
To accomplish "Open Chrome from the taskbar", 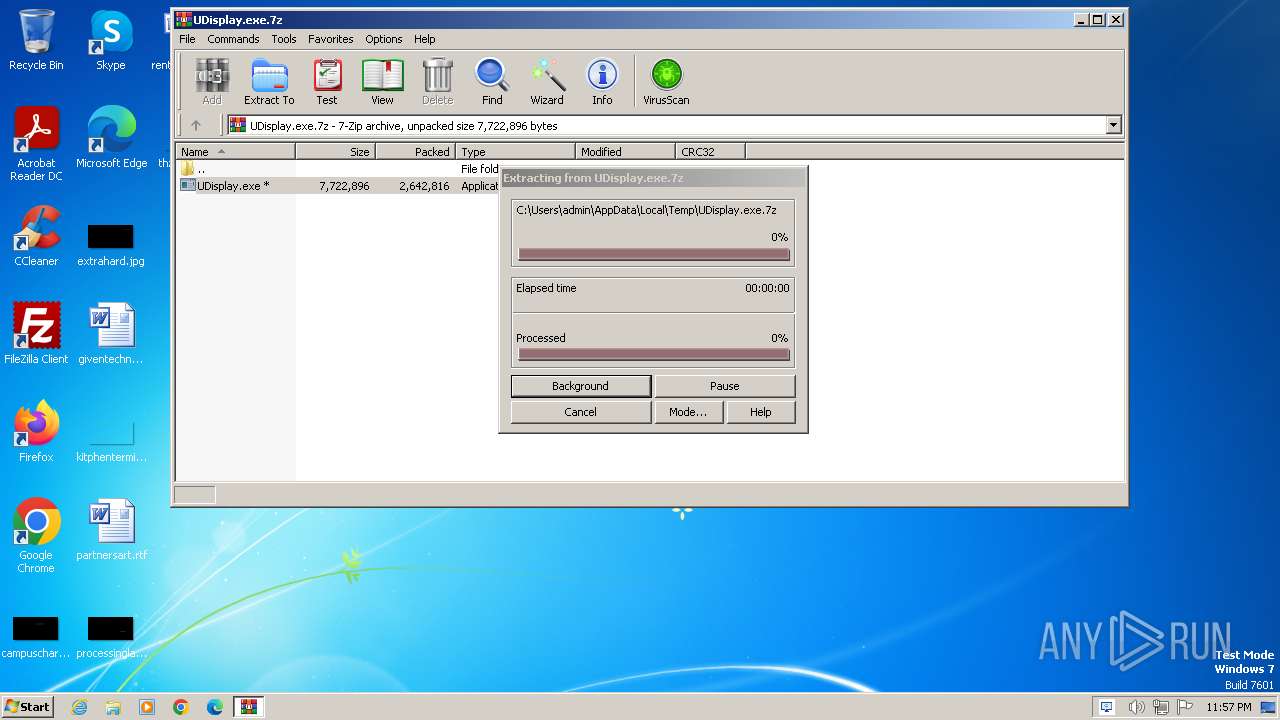I will [x=181, y=707].
